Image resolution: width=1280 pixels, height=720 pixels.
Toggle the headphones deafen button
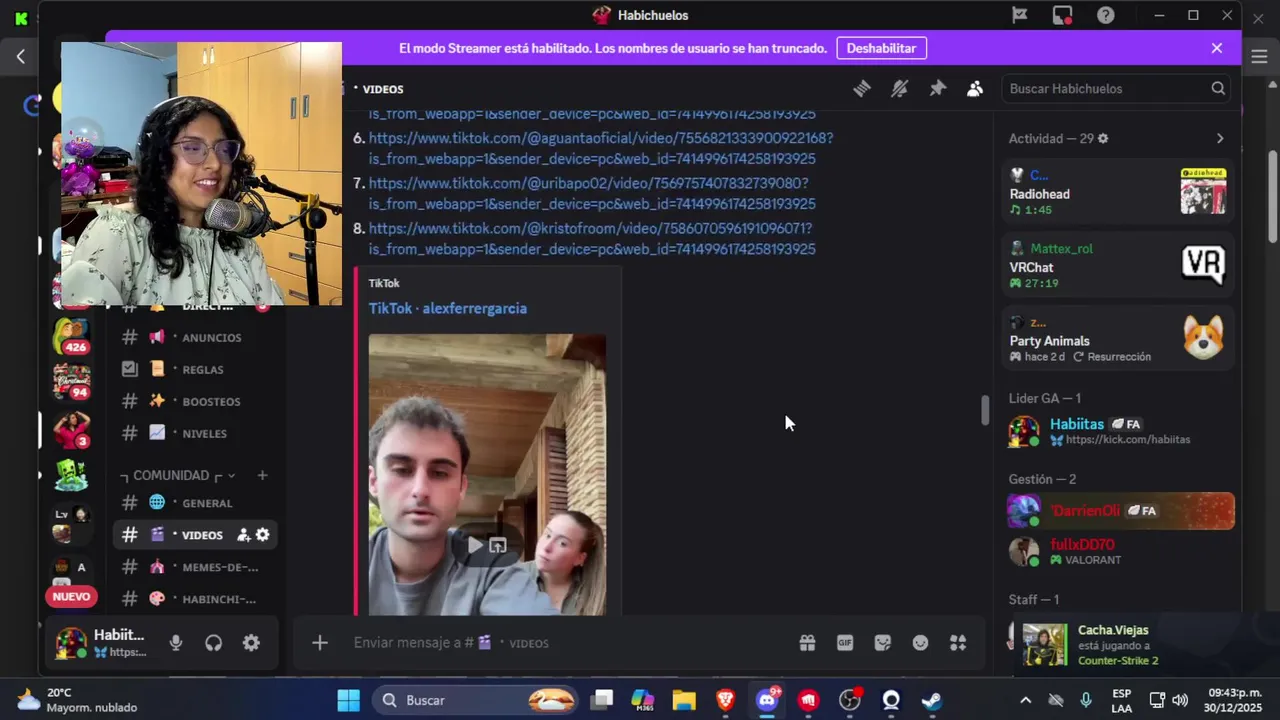pos(213,643)
